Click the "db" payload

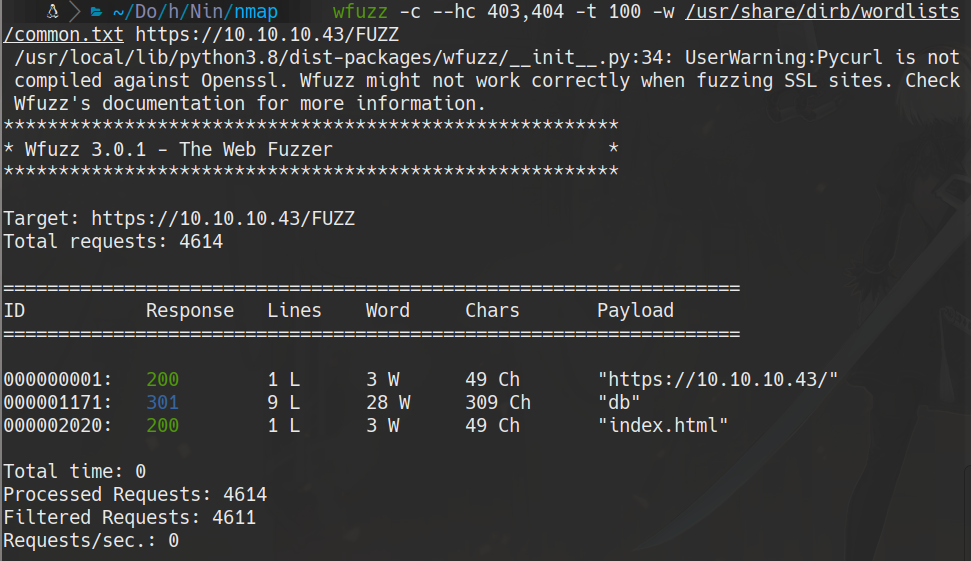619,402
